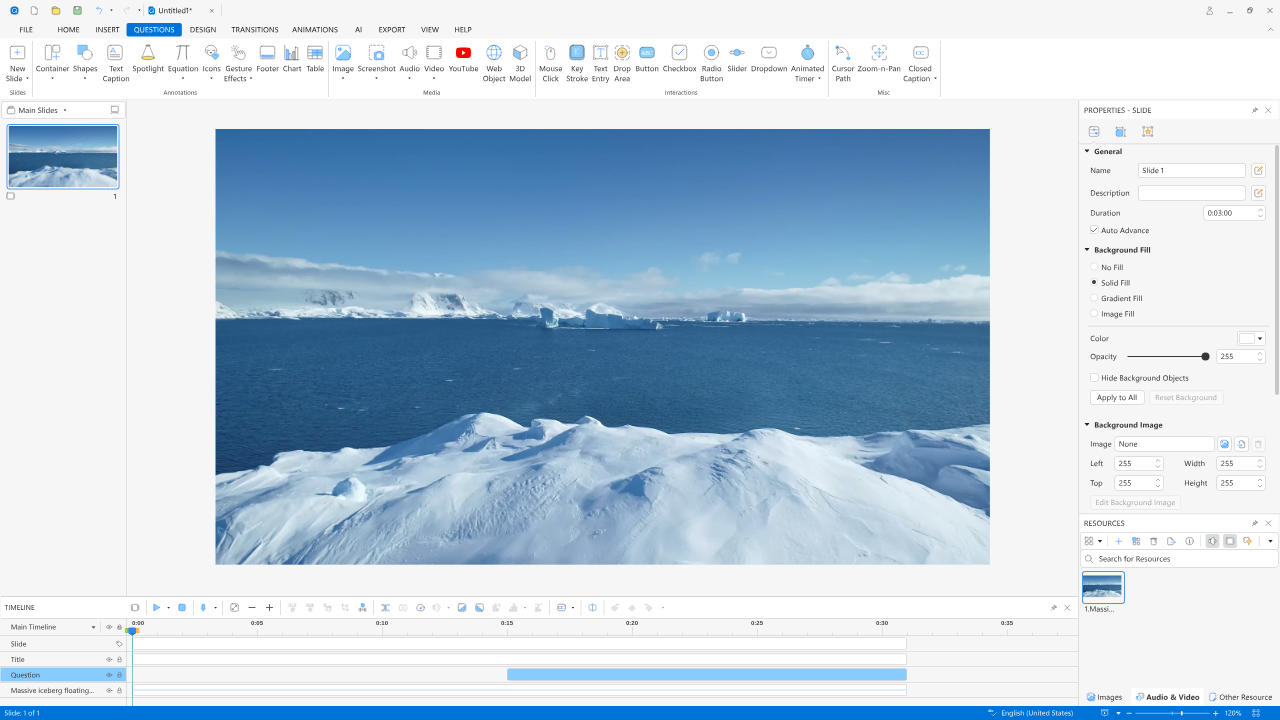Collapse the Background Fill section
Image resolution: width=1280 pixels, height=720 pixels.
pyautogui.click(x=1087, y=250)
